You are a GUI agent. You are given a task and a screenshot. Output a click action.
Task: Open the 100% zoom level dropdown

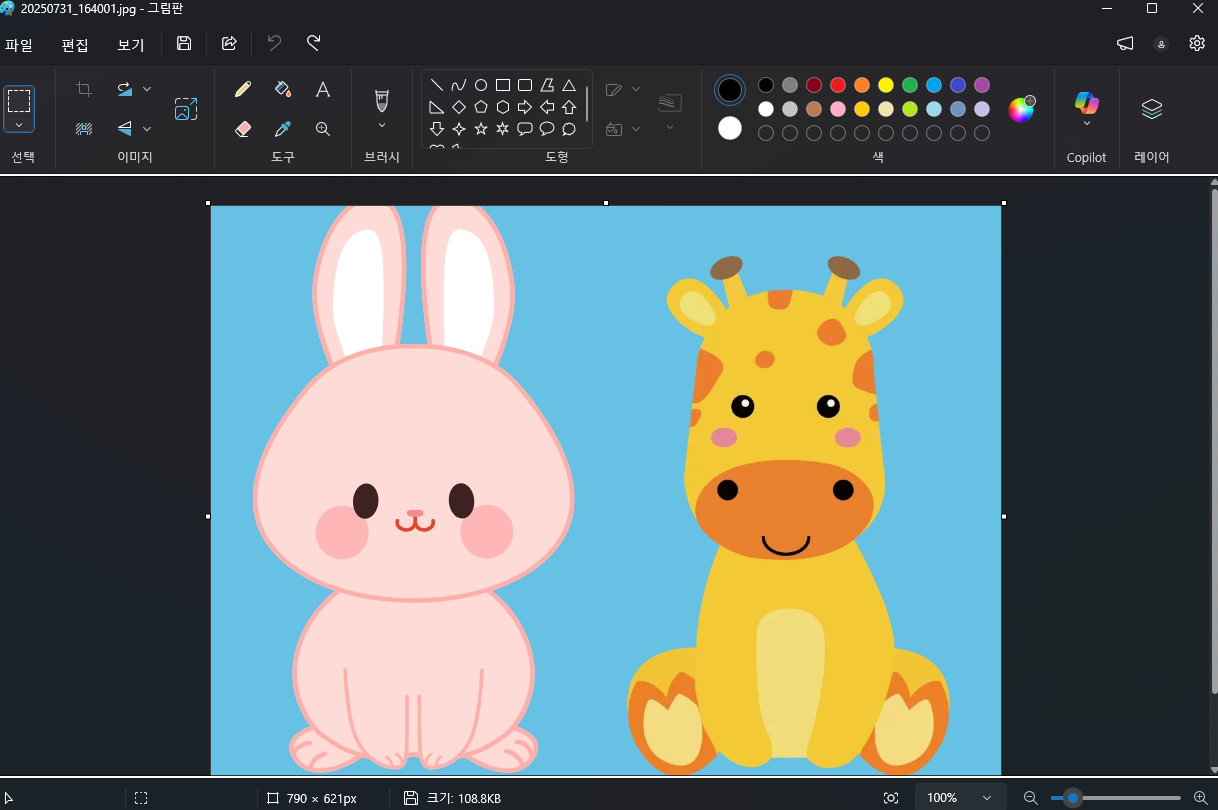pos(960,798)
